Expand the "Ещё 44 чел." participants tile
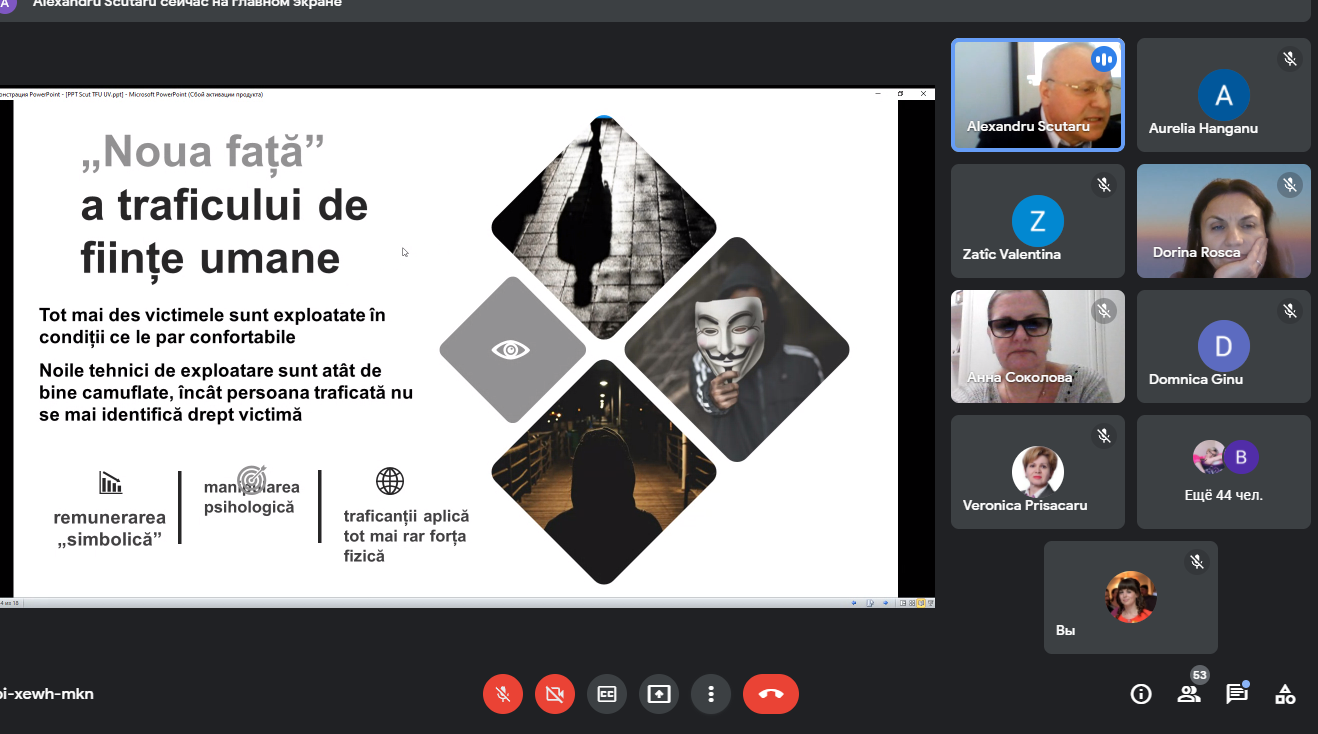 [x=1223, y=472]
